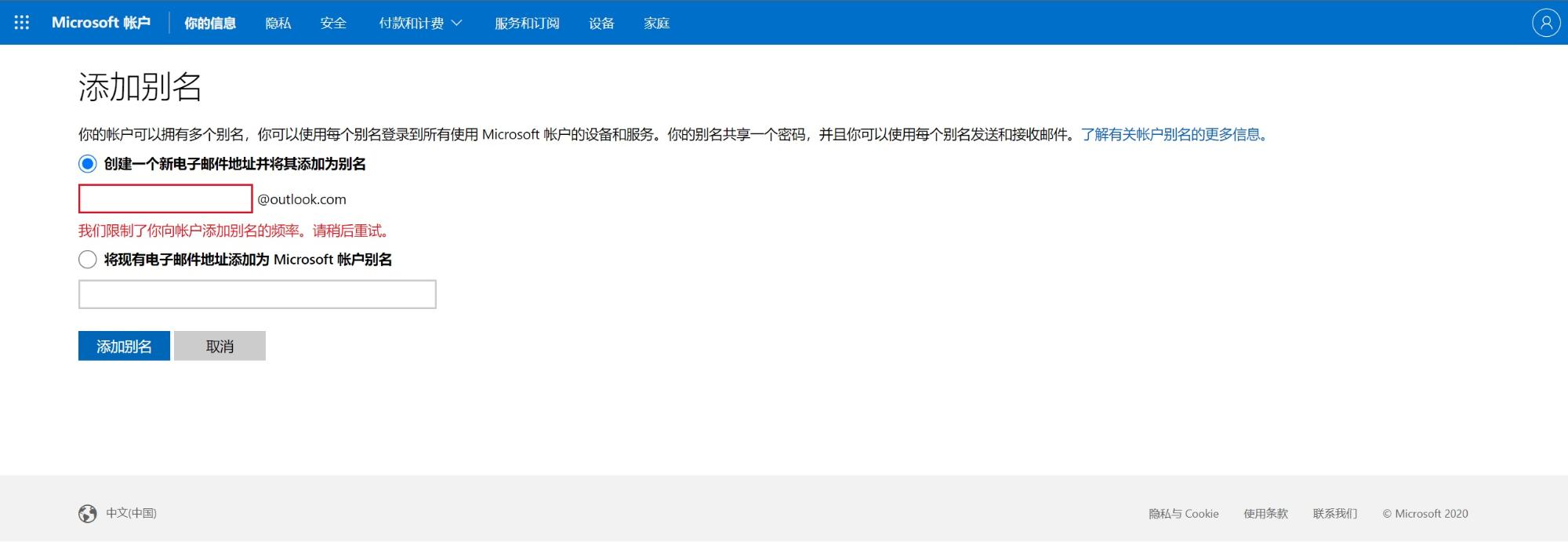The width and height of the screenshot is (1568, 542).
Task: Click the 中文(中国) language selector
Action: click(x=132, y=513)
